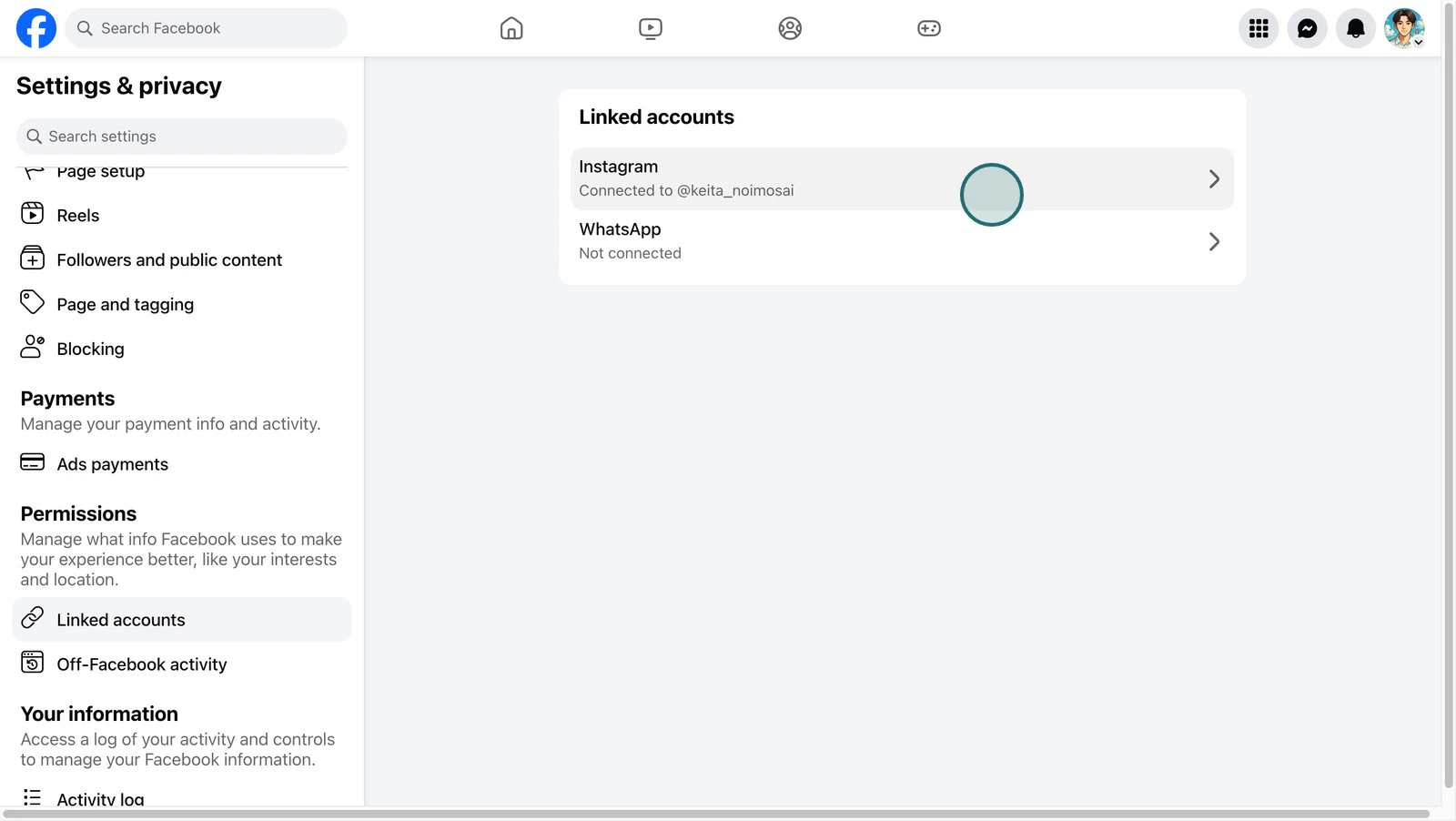Click the magnifier in Search settings
Screen dimensions: 1456x821
click(x=35, y=137)
